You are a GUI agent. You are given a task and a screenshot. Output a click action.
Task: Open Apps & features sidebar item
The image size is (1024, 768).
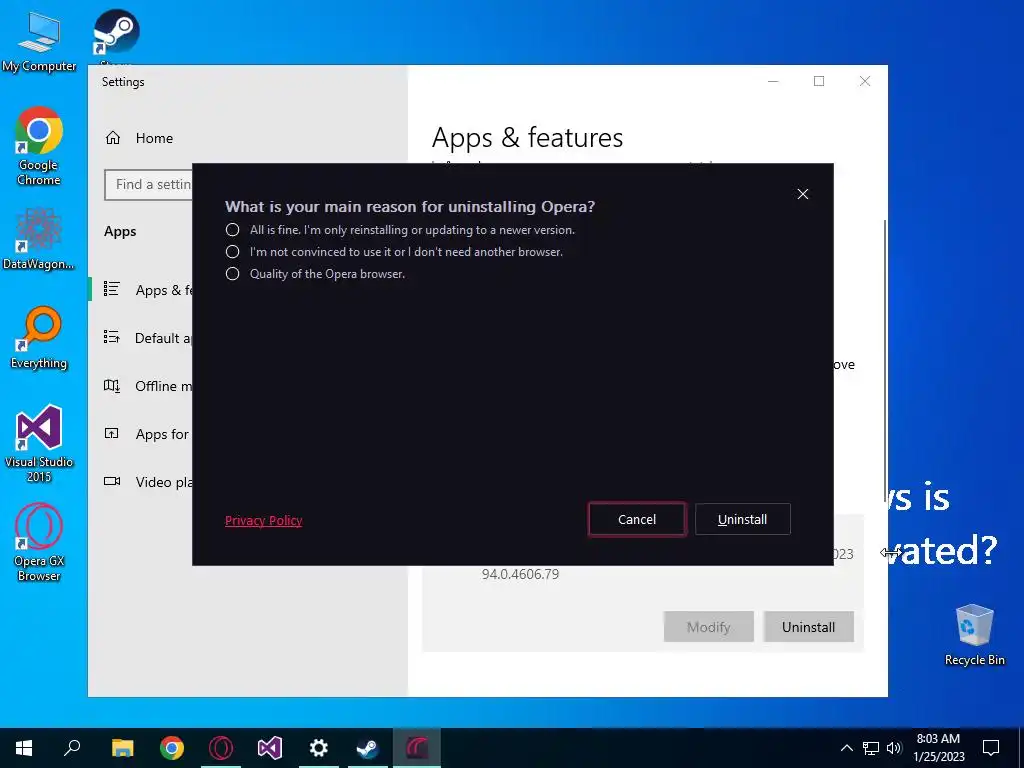click(148, 290)
